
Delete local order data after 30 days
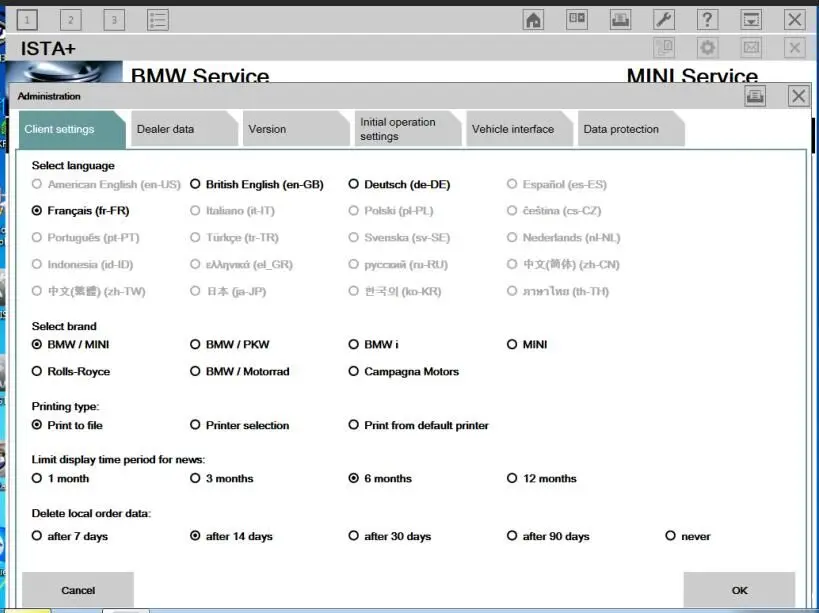click(390, 536)
